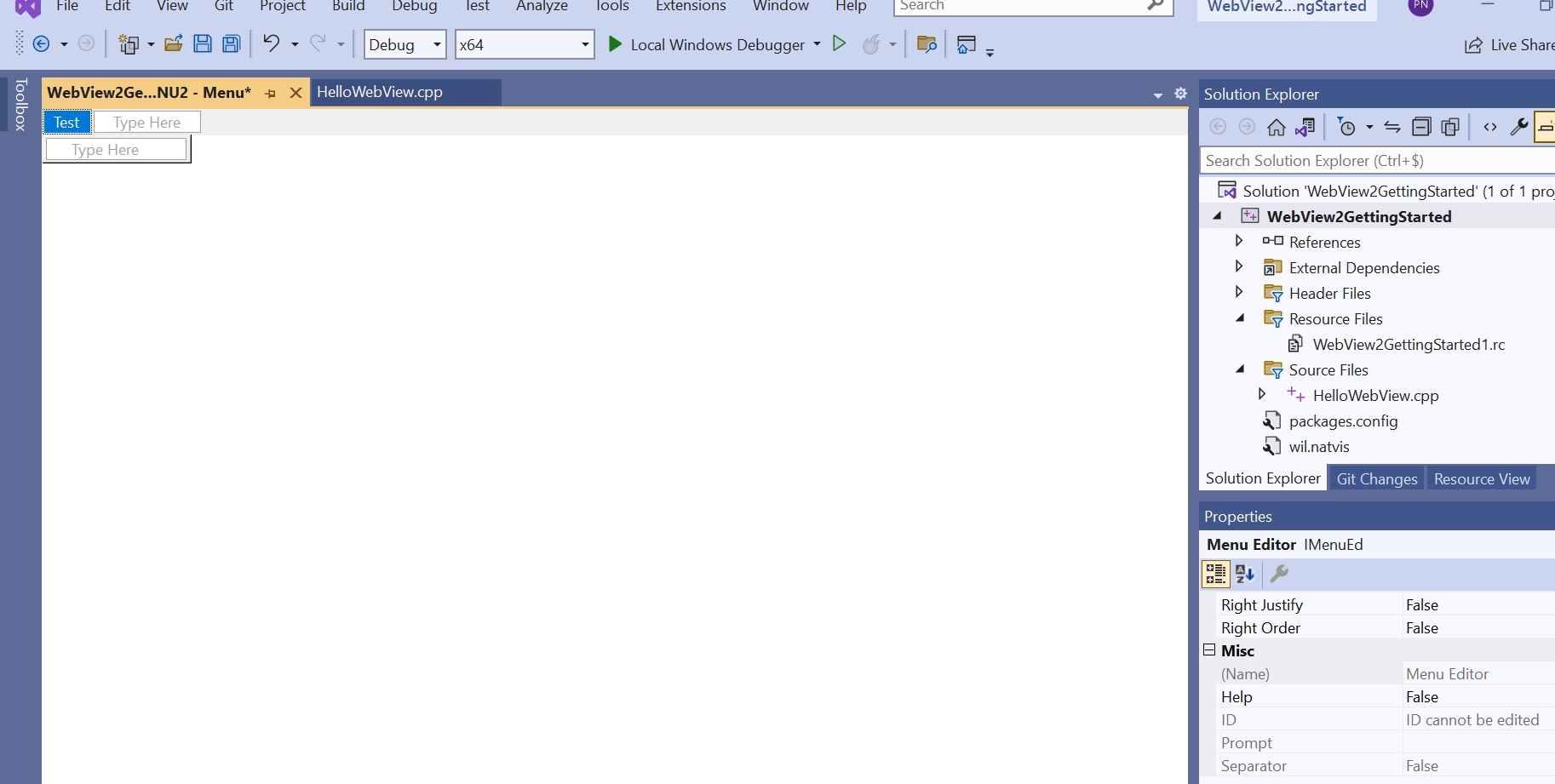The height and width of the screenshot is (784, 1555).
Task: Open Local Windows Debugger target dropdown arrow
Action: tap(817, 43)
